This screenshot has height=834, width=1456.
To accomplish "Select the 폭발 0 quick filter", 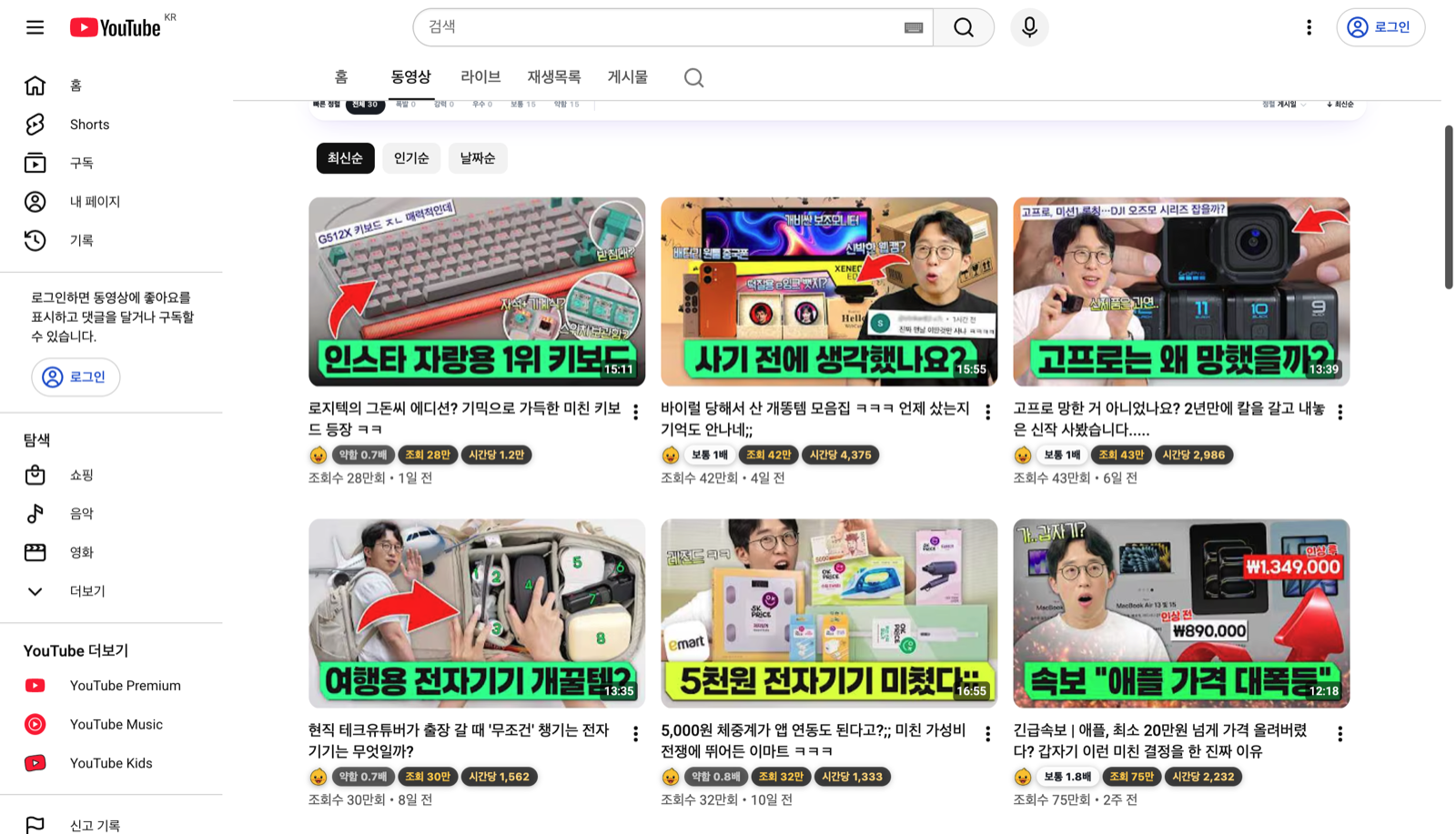I will [x=406, y=105].
